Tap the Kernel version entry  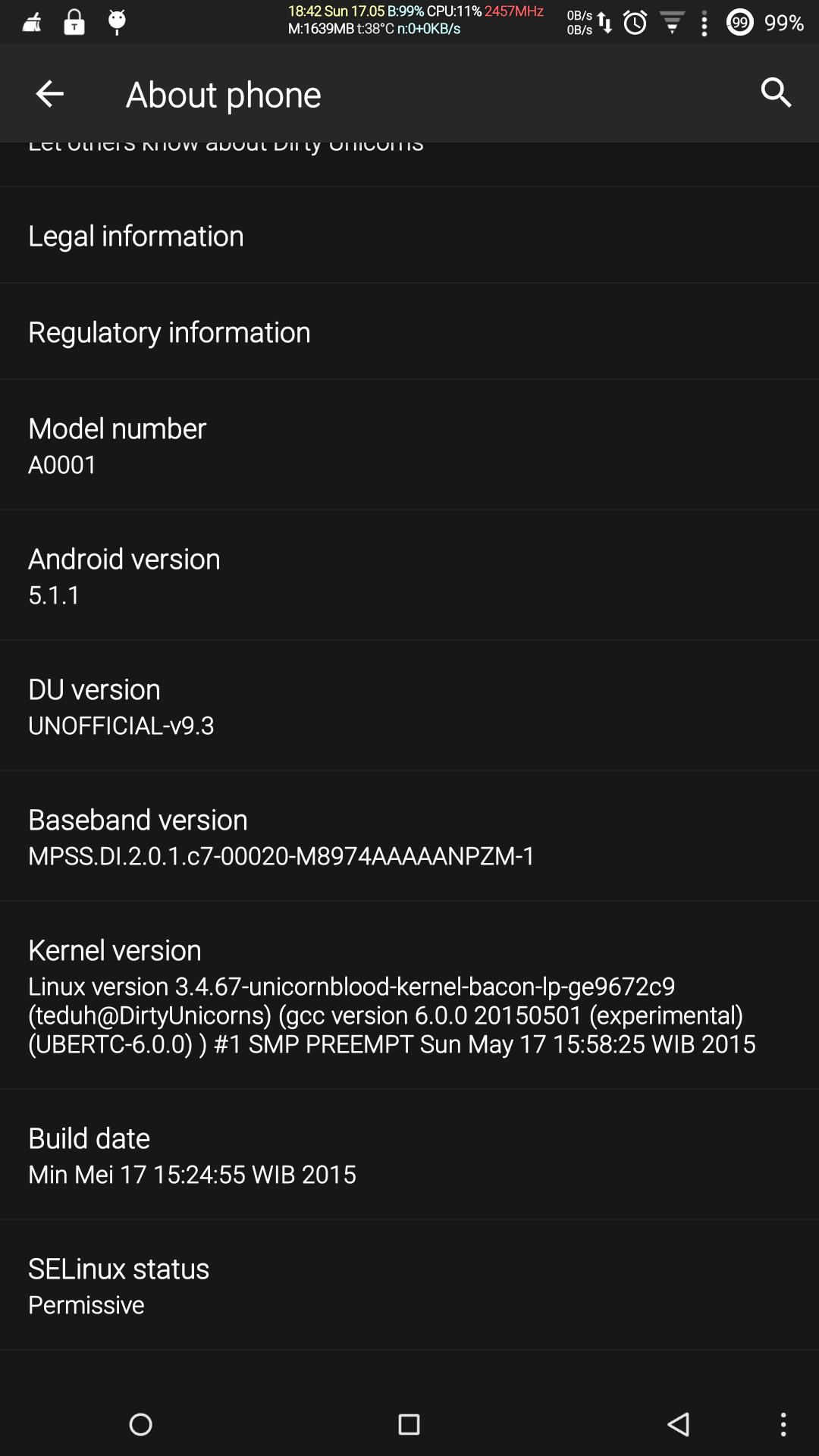click(x=409, y=996)
